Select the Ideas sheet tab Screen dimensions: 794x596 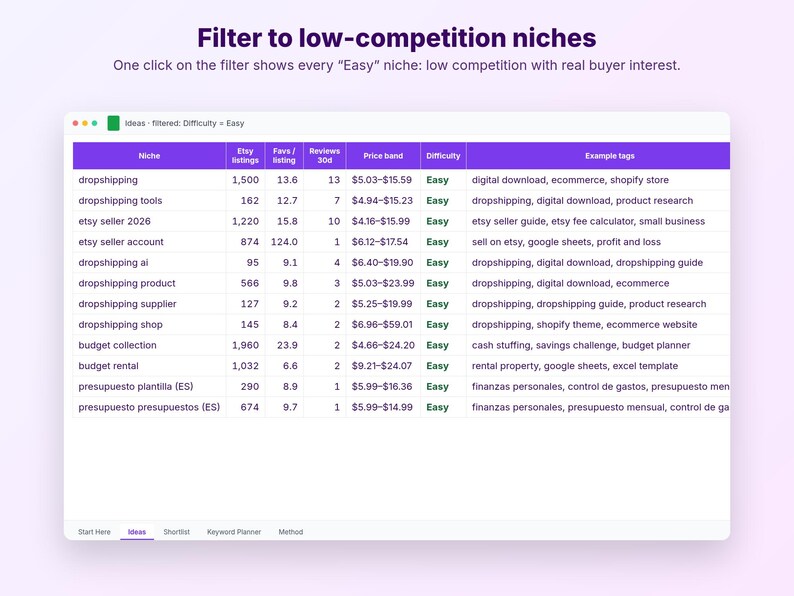[x=137, y=532]
